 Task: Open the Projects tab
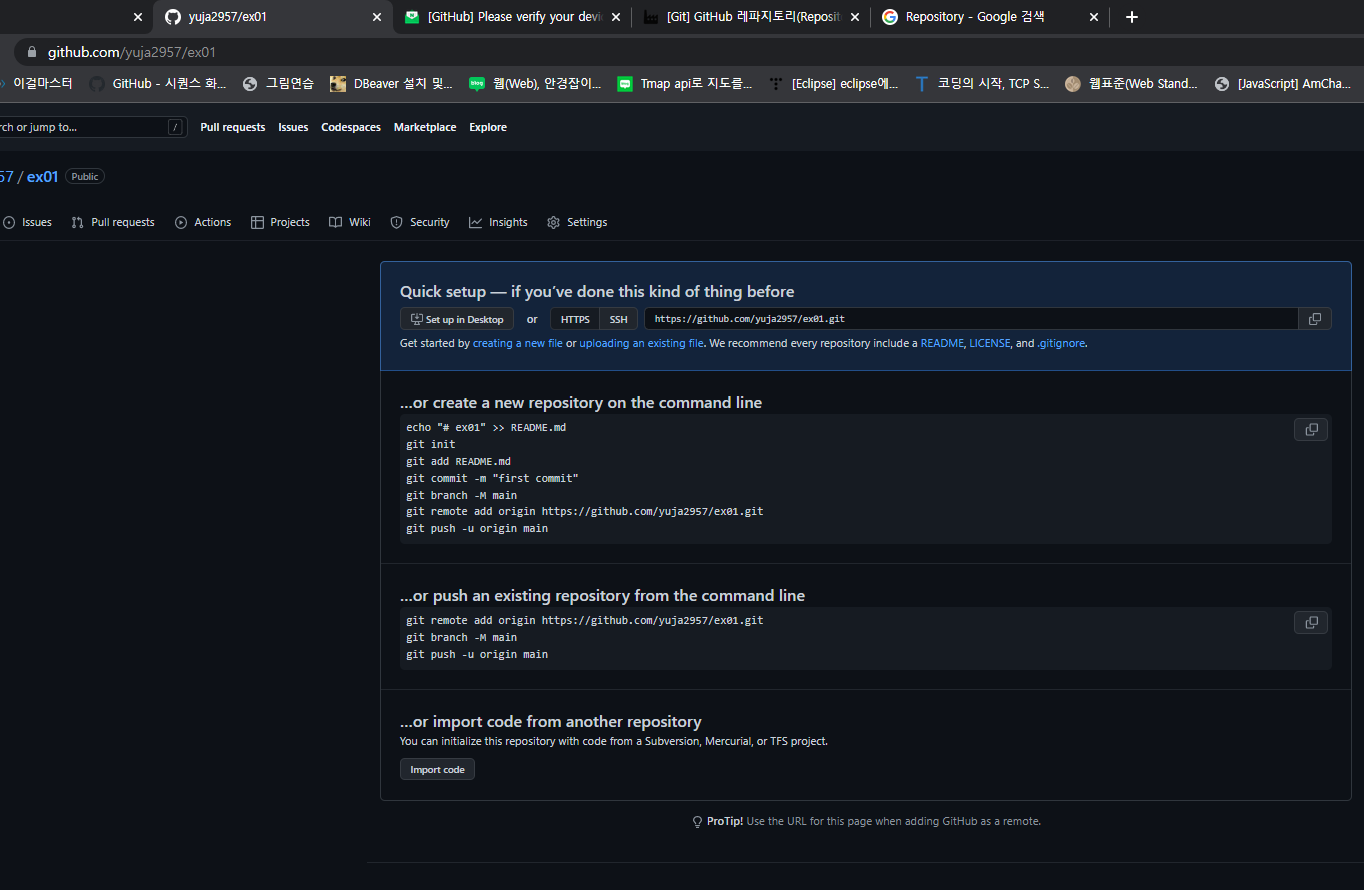280,222
